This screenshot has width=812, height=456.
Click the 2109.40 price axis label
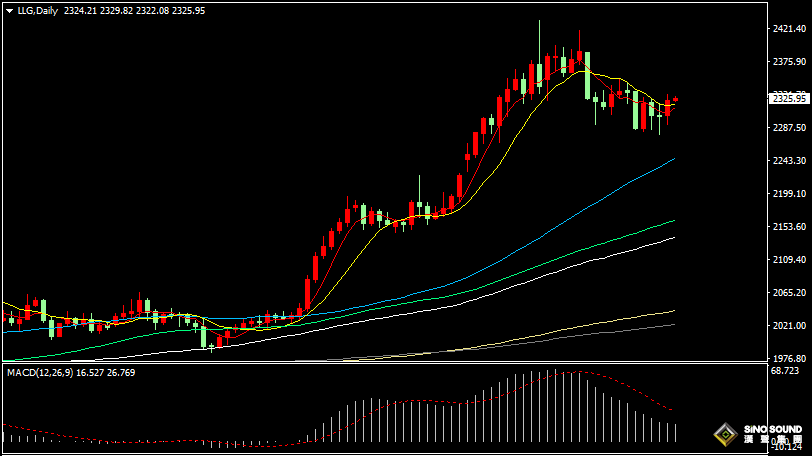coord(789,260)
